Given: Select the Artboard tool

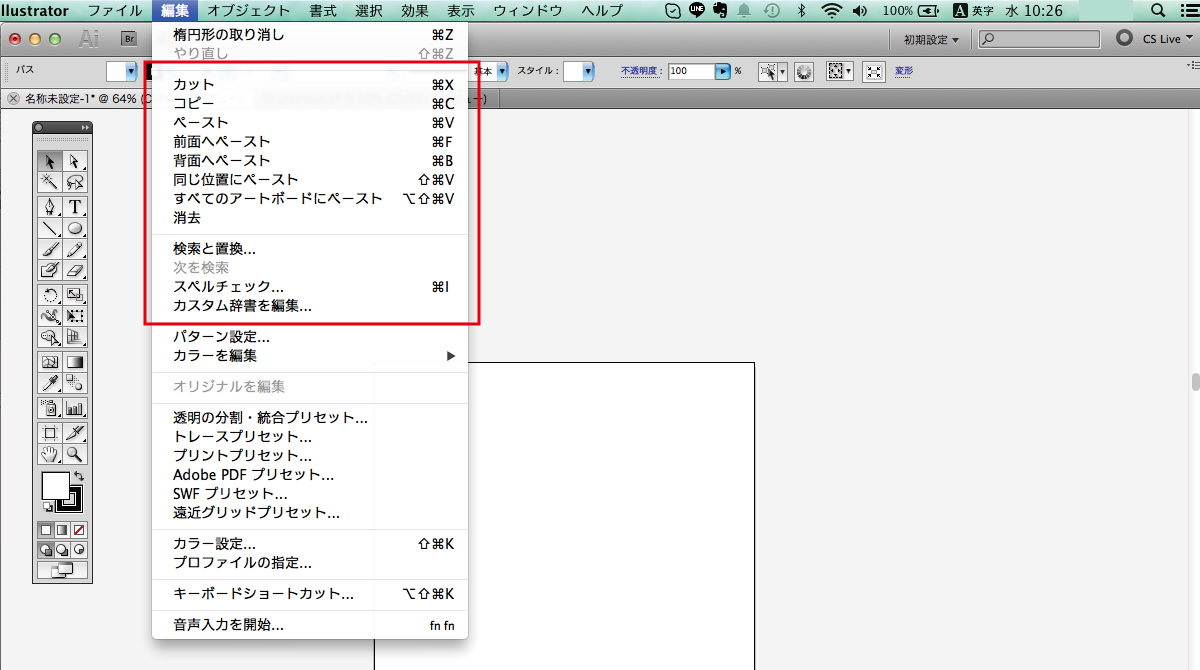Looking at the screenshot, I should [x=50, y=433].
